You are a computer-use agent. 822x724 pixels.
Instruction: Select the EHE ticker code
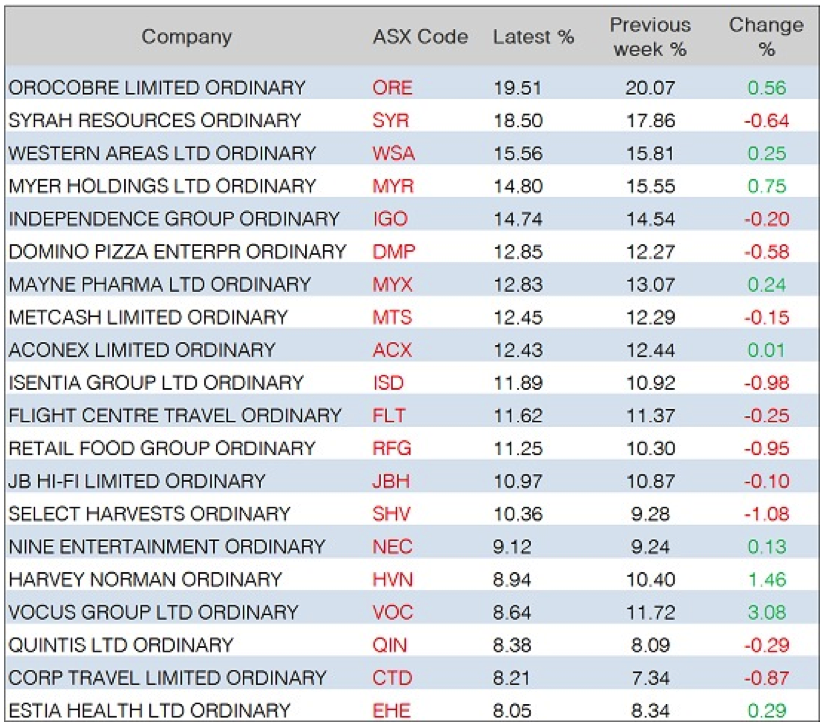tap(391, 710)
